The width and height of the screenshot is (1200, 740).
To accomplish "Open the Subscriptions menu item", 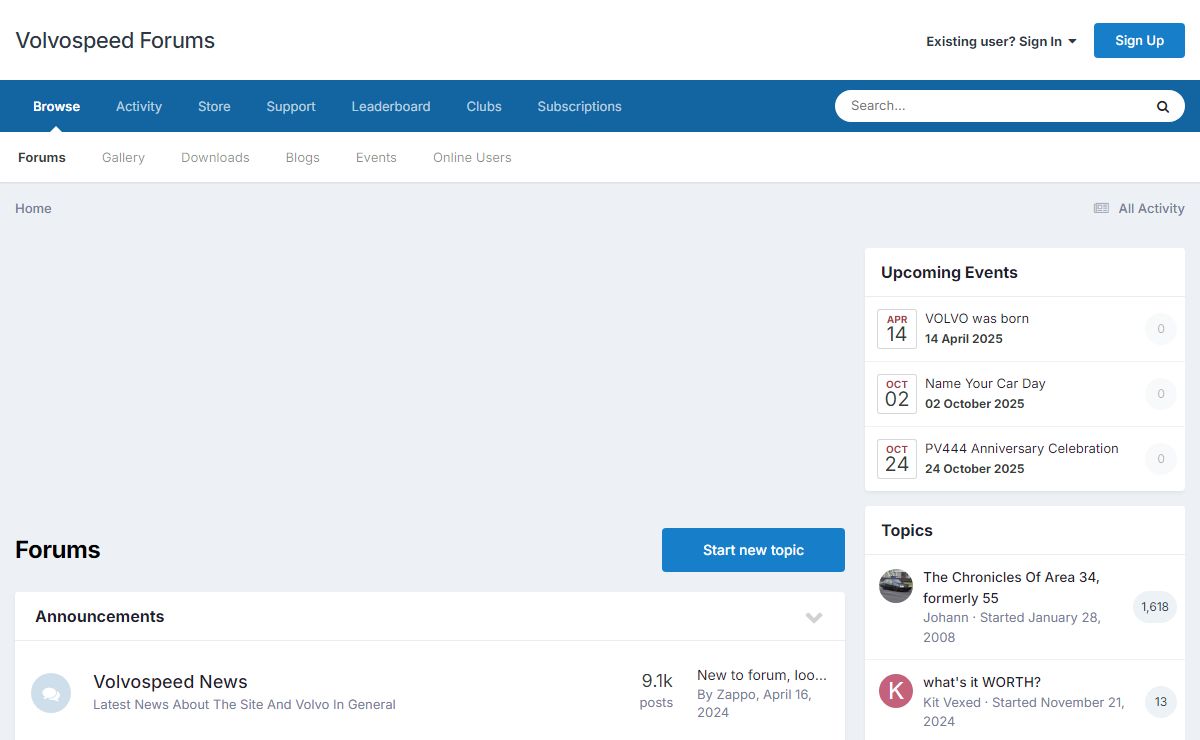I will pos(579,106).
